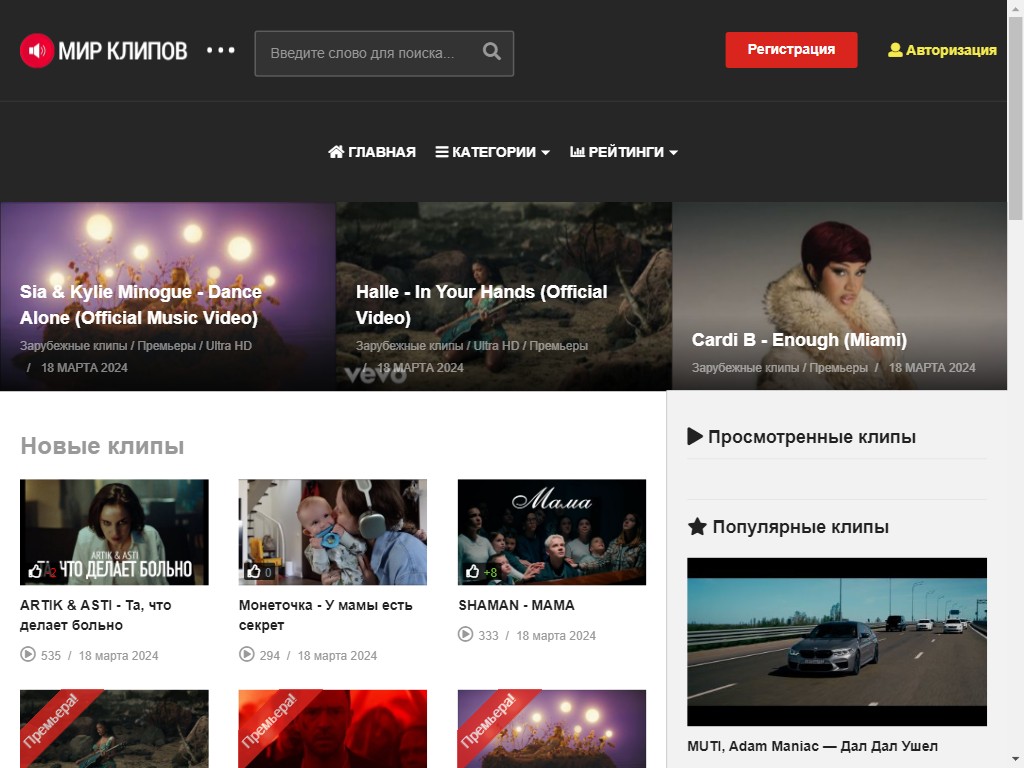Open Cardi B - Enough (Miami) banner title

[x=799, y=340]
